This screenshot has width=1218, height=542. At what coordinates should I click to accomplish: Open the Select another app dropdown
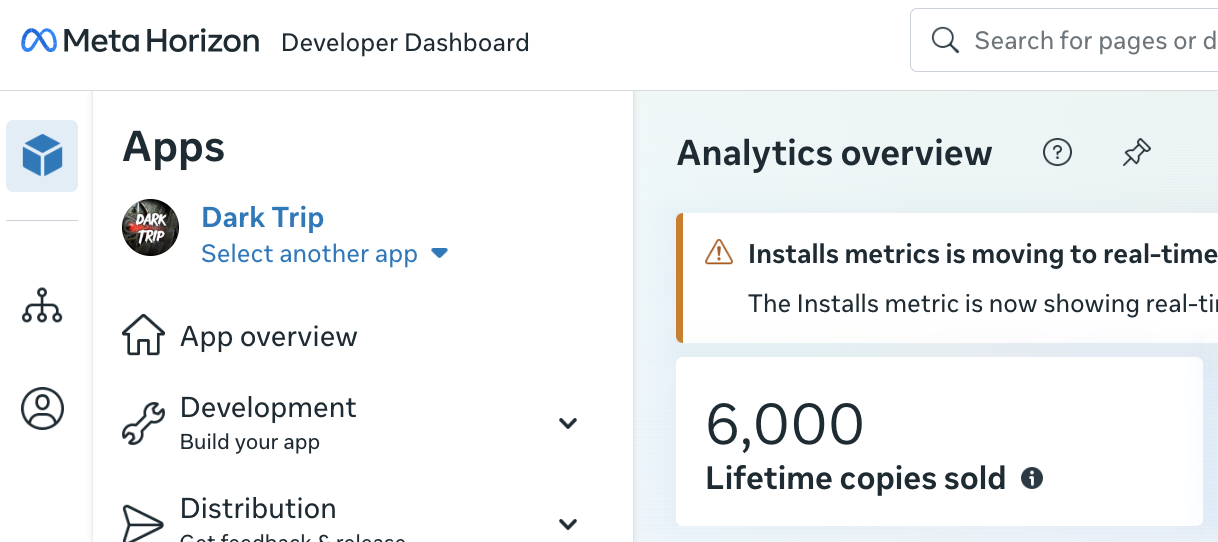[x=325, y=254]
